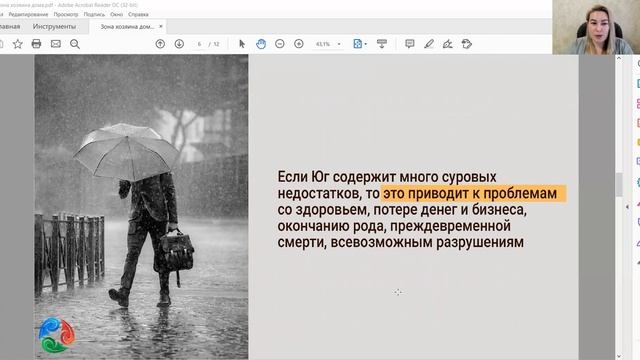The height and width of the screenshot is (360, 640).
Task: Activate the hand pan tool
Action: [261, 44]
